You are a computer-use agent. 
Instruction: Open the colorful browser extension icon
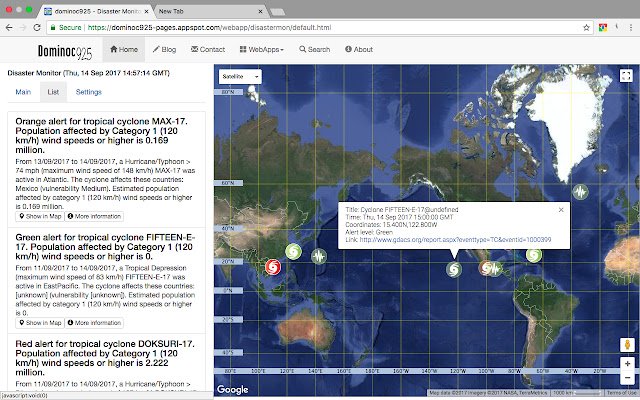603,27
